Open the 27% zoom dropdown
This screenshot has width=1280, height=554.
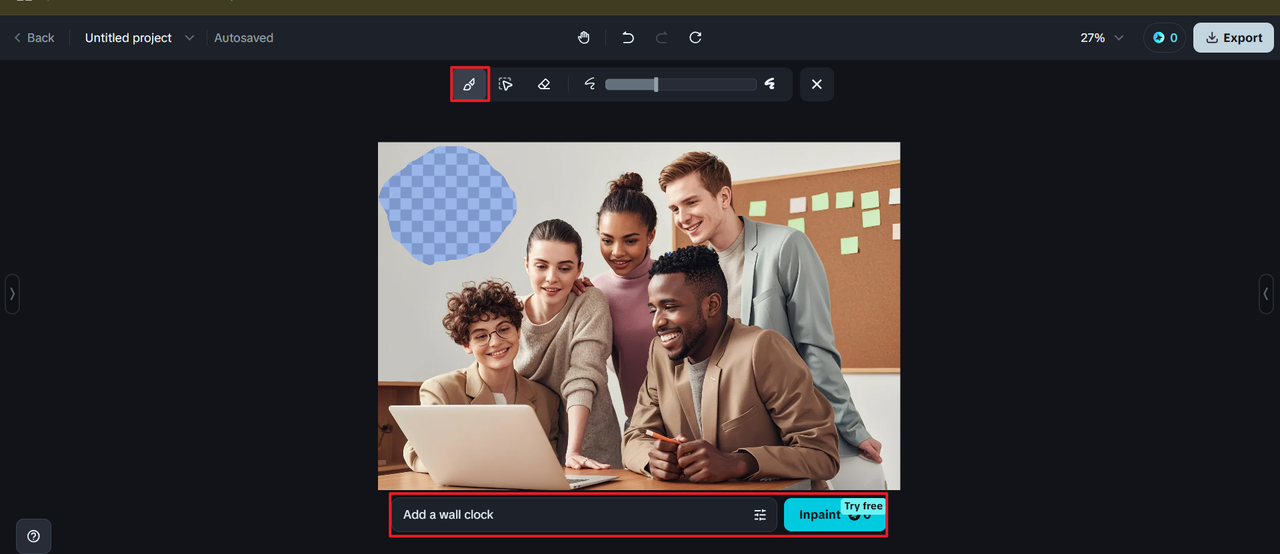(1102, 37)
